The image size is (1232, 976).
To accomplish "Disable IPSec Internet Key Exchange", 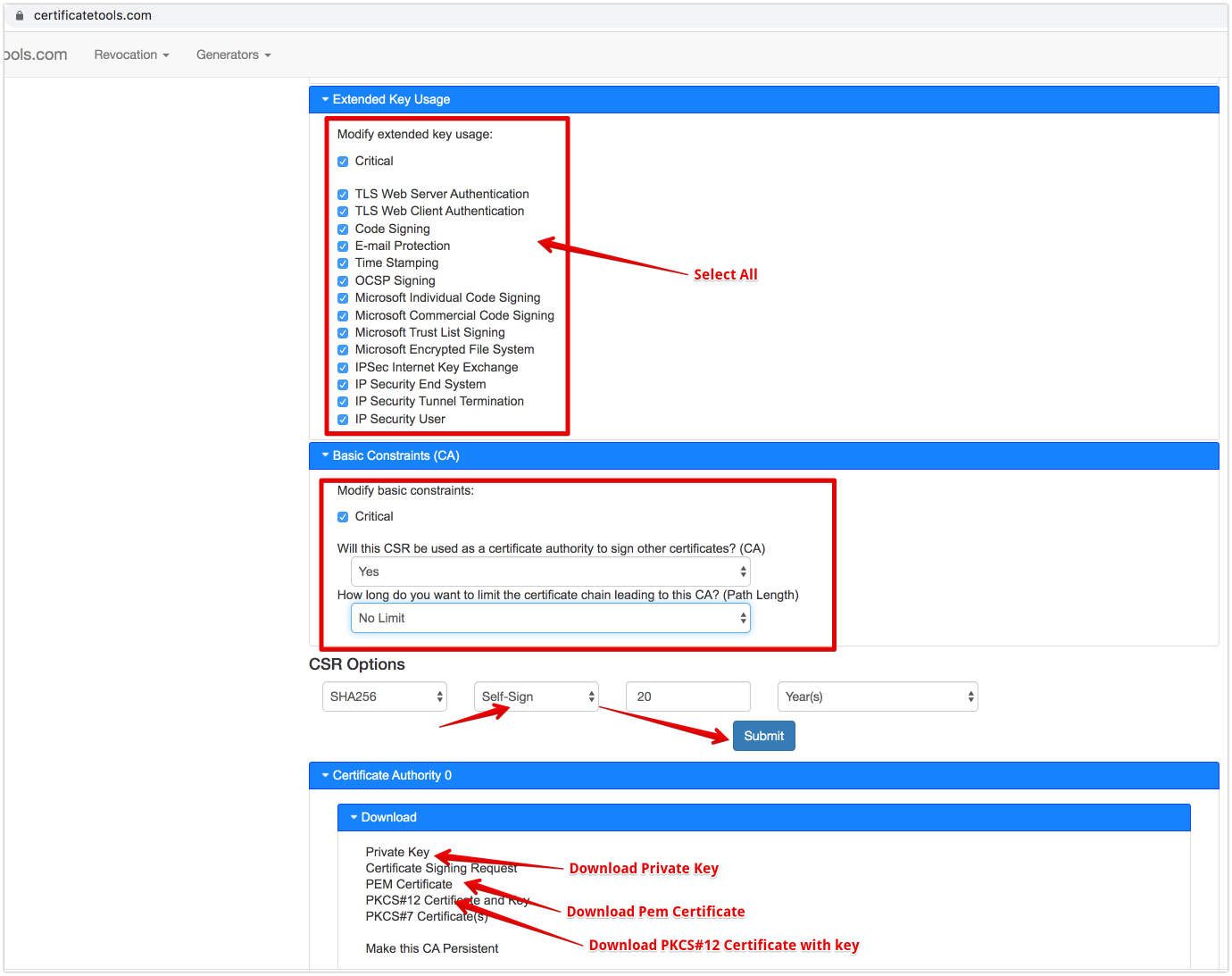I will (x=343, y=367).
